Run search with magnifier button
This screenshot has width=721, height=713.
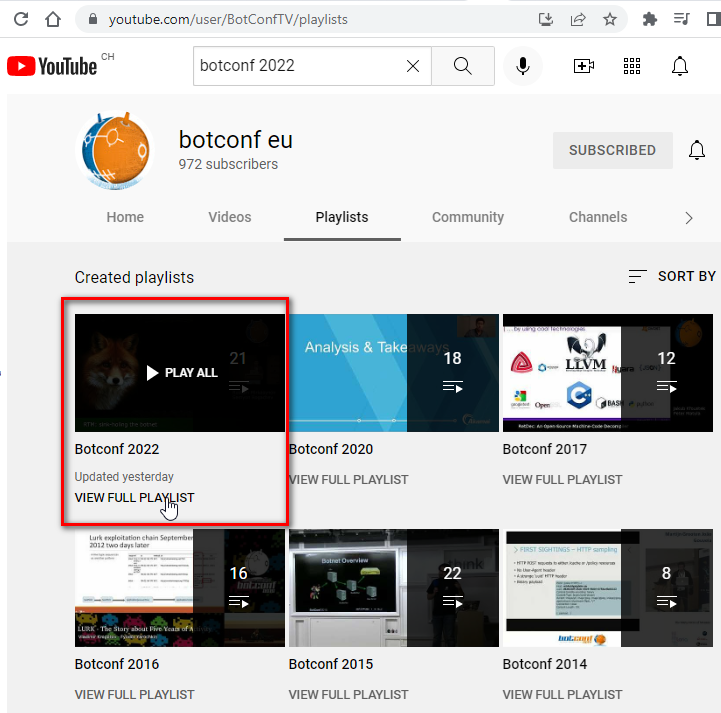click(x=463, y=66)
